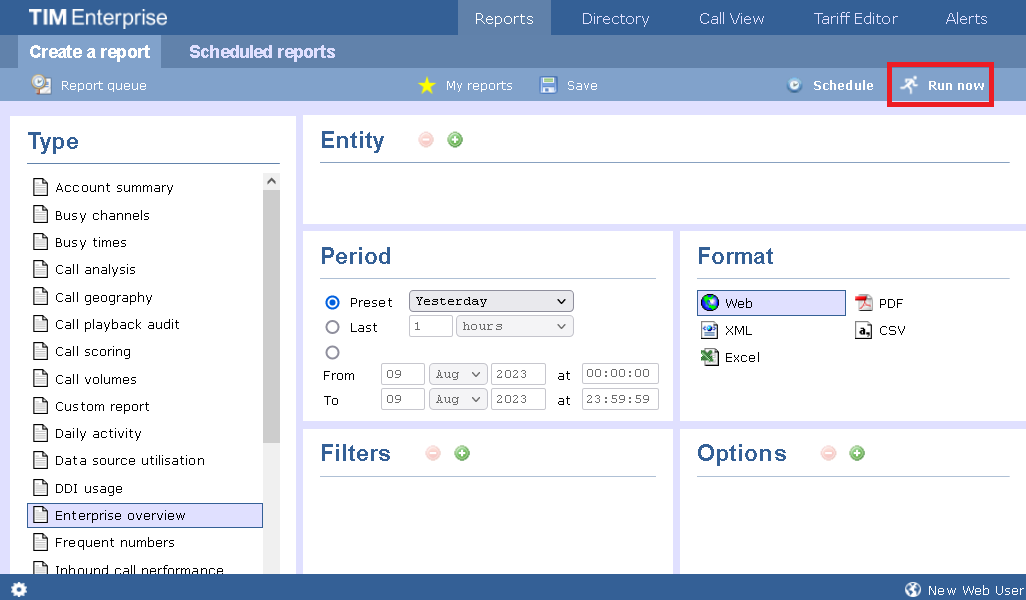Screen dimensions: 1026x600
Task: Click the start time field showing 00:00:00
Action: (620, 374)
